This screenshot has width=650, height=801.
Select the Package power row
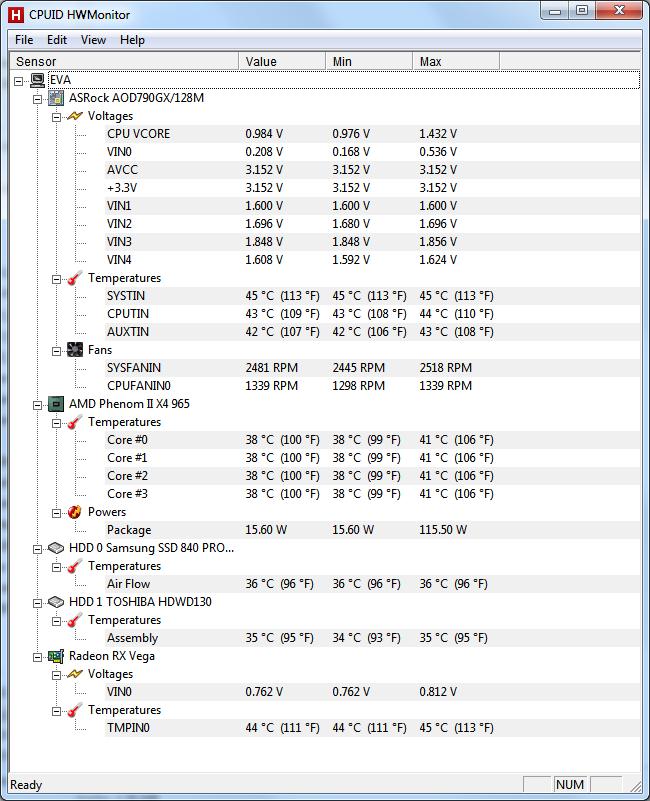372,530
